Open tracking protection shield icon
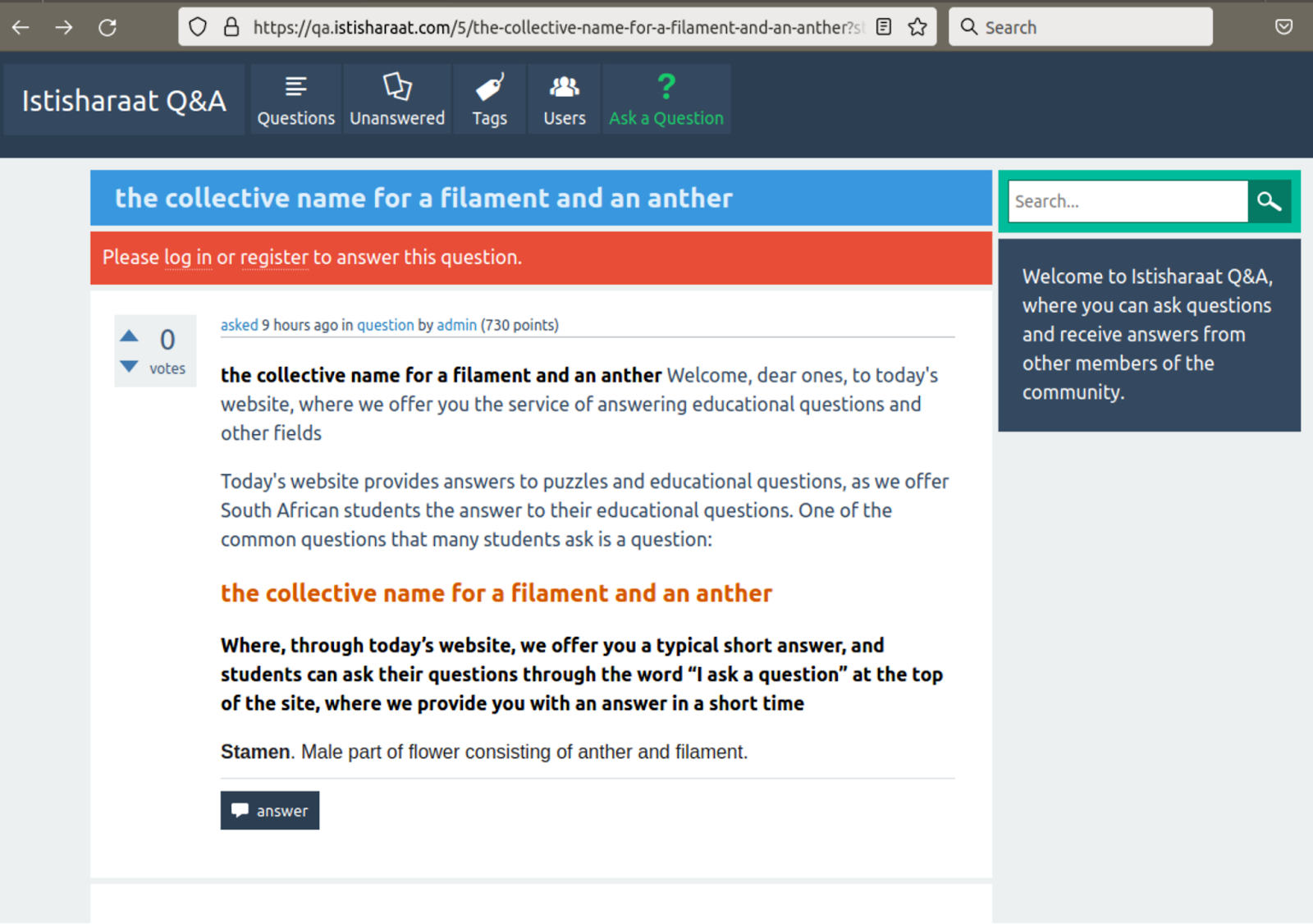This screenshot has height=924, width=1313. 198,27
